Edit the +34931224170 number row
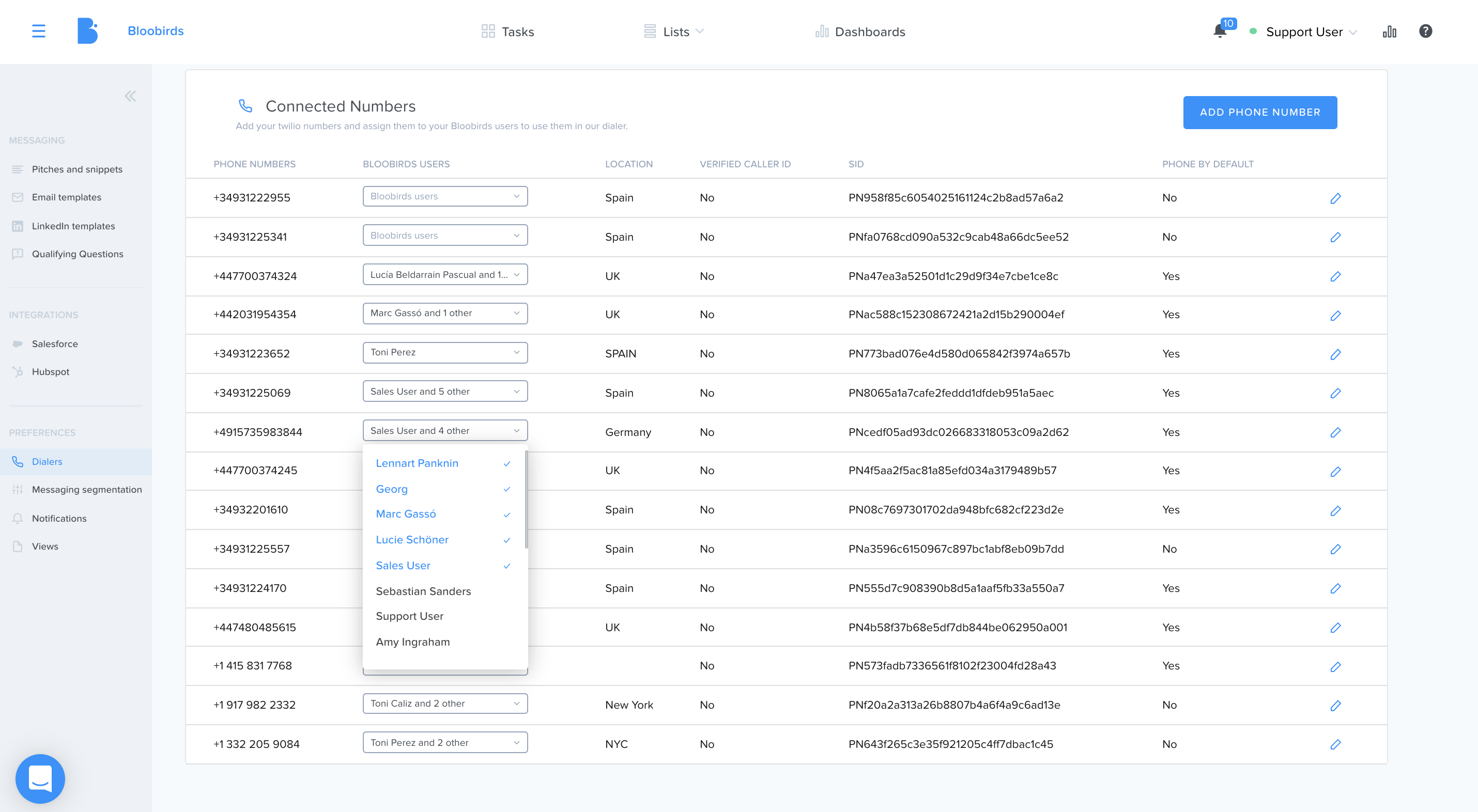The height and width of the screenshot is (812, 1478). click(x=1335, y=588)
